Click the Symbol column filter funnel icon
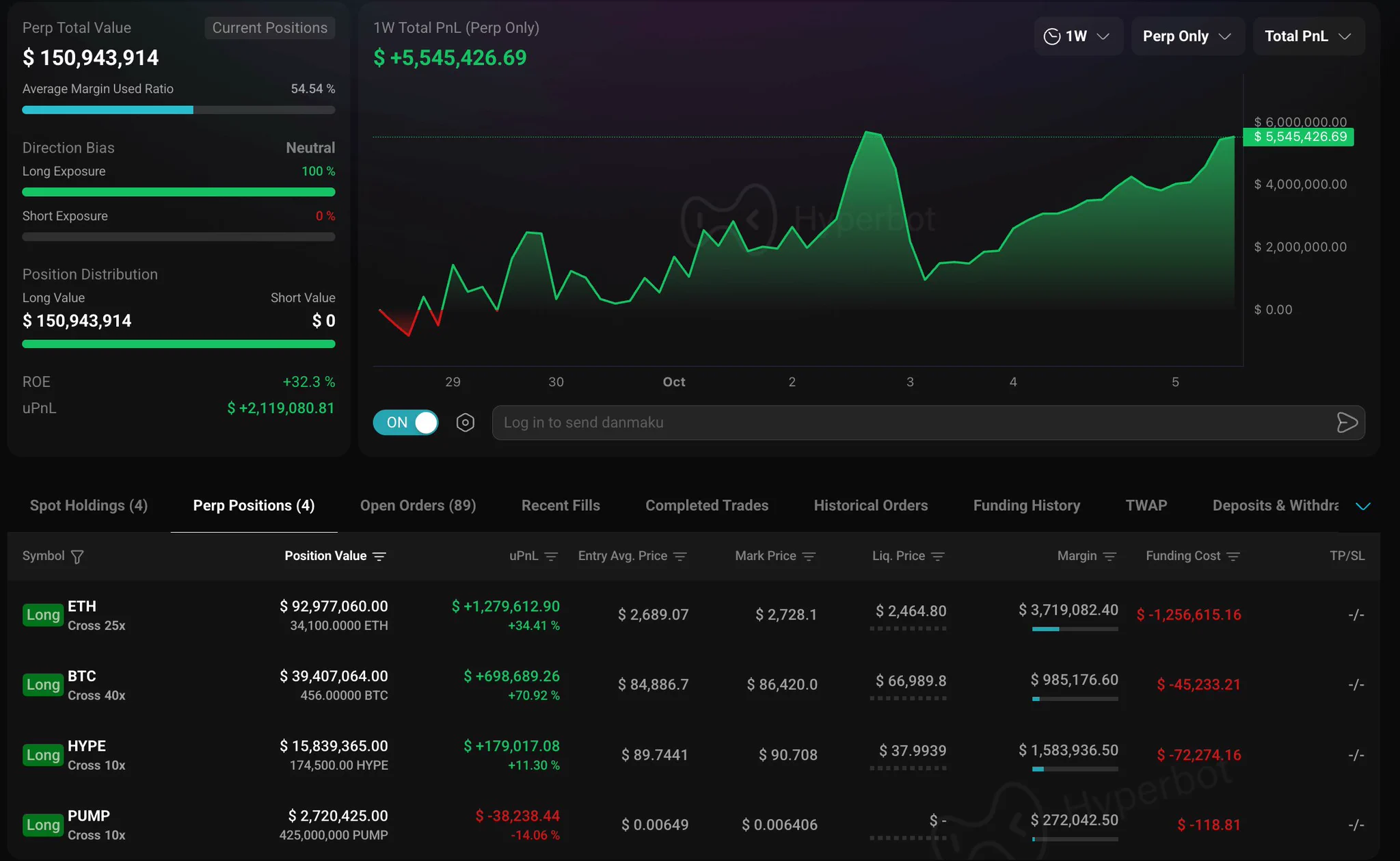1400x861 pixels. pos(77,557)
